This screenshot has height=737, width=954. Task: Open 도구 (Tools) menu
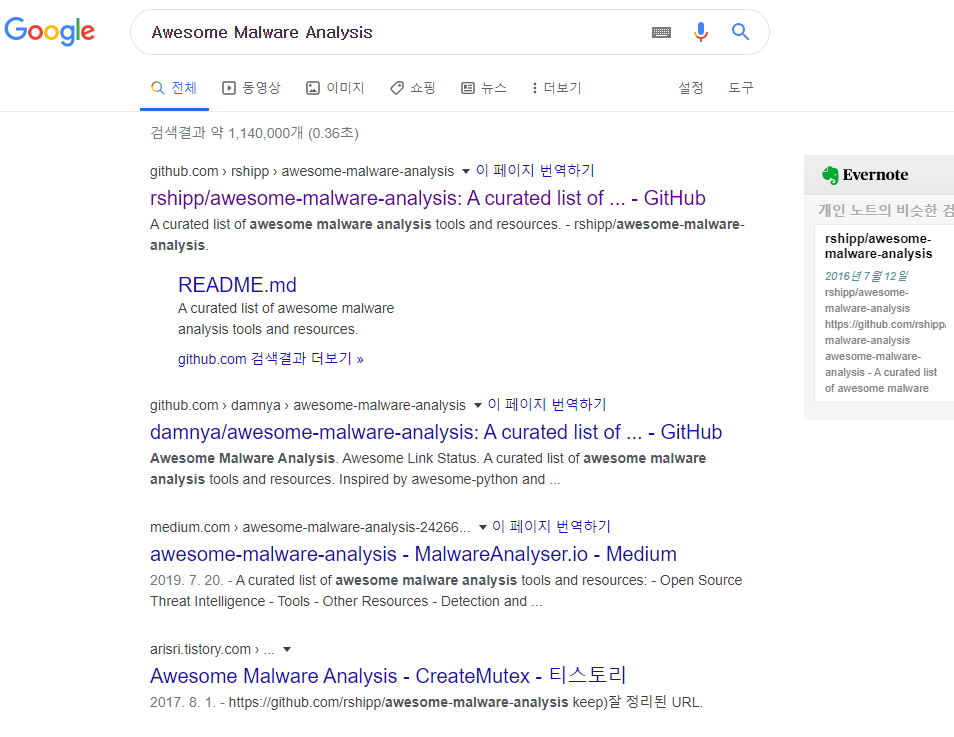point(740,88)
